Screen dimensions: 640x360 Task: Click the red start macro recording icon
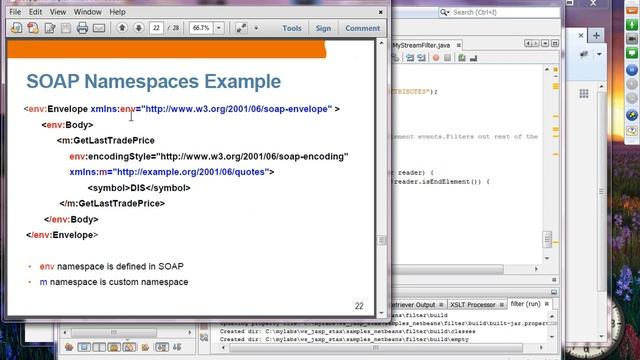(x=436, y=58)
